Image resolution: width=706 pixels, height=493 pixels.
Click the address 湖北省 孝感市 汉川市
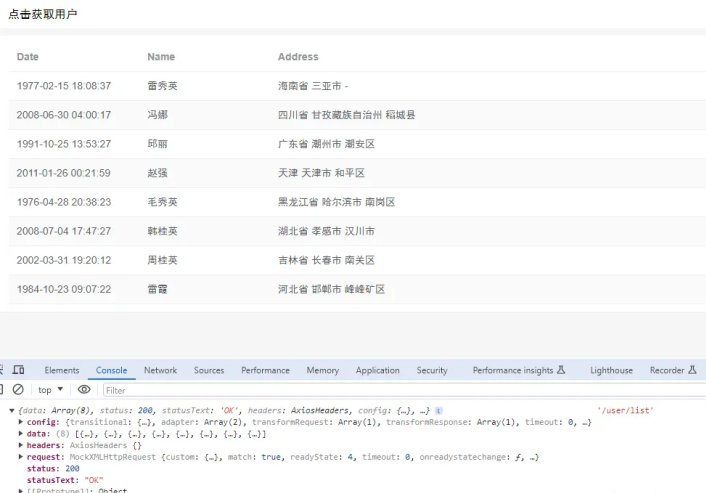click(x=326, y=231)
